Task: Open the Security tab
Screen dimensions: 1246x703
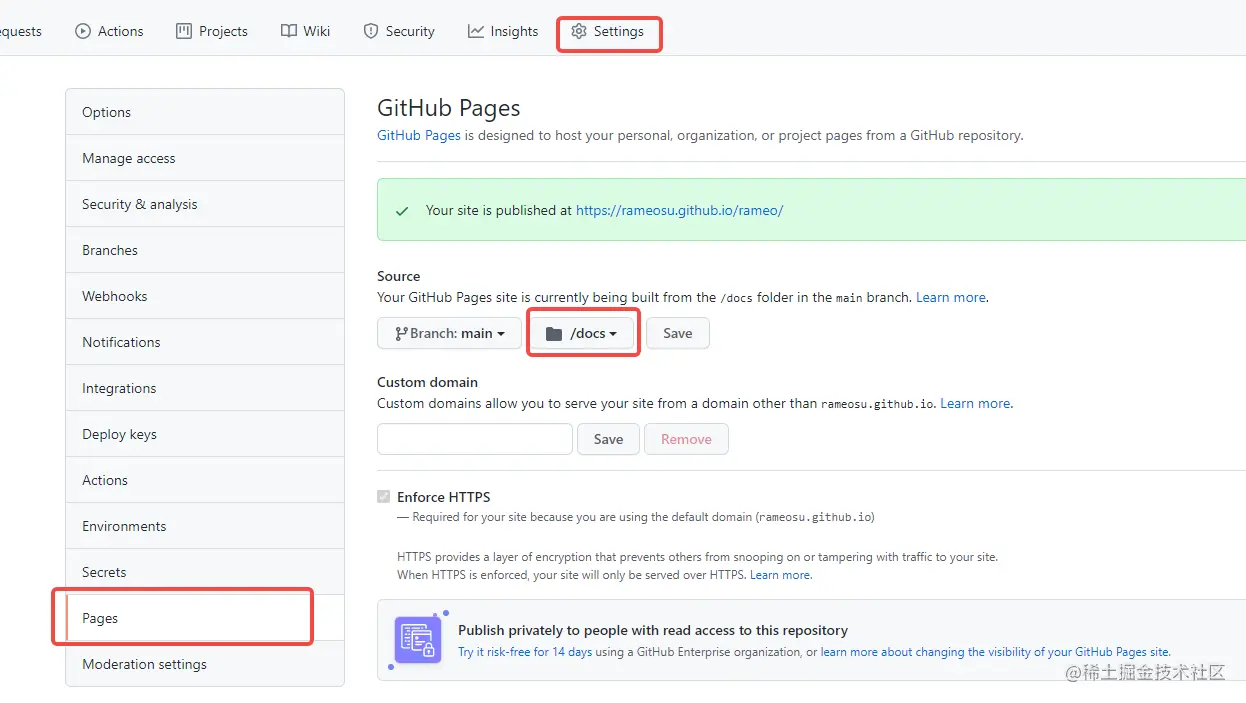Action: (399, 31)
